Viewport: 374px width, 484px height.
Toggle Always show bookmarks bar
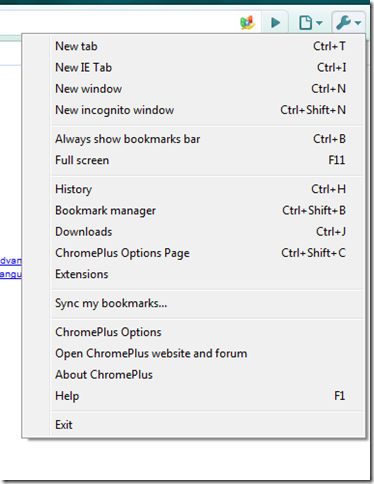point(207,139)
